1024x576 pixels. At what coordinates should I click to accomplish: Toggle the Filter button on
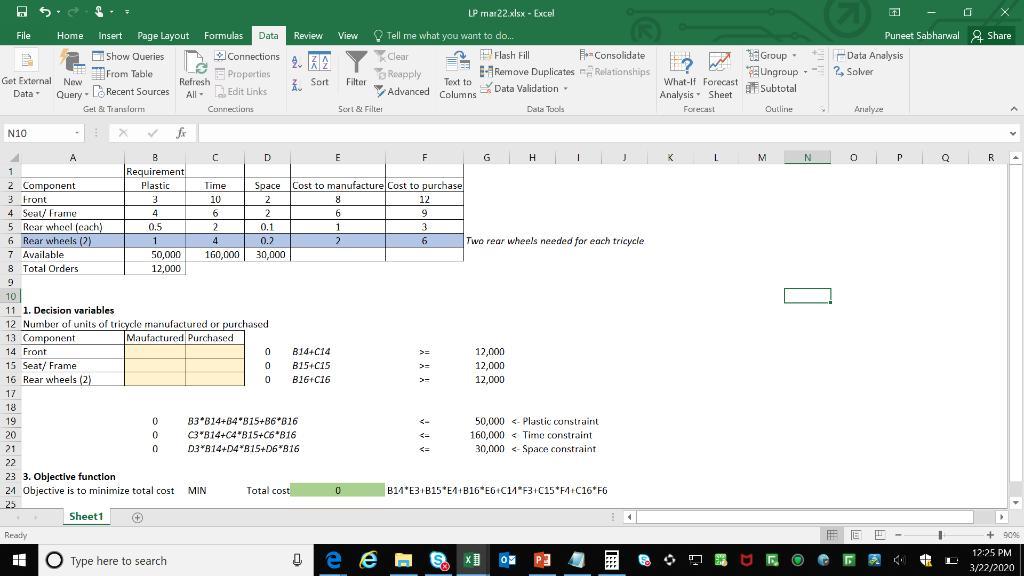[x=356, y=70]
